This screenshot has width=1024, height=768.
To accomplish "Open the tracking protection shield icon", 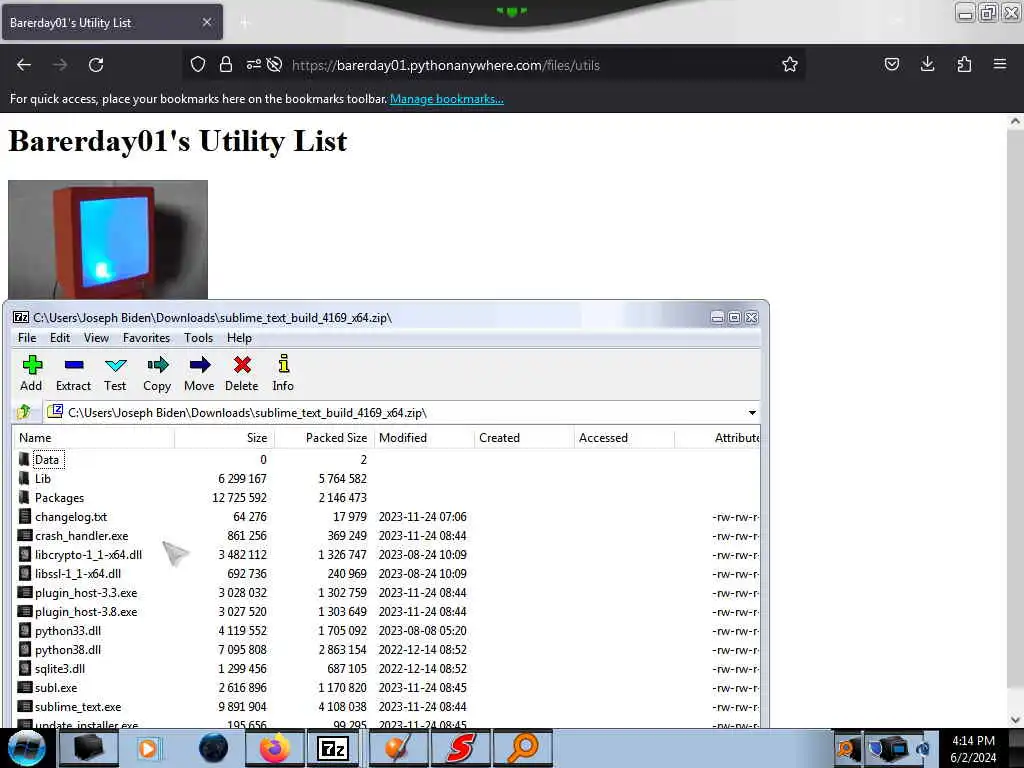I will click(198, 64).
